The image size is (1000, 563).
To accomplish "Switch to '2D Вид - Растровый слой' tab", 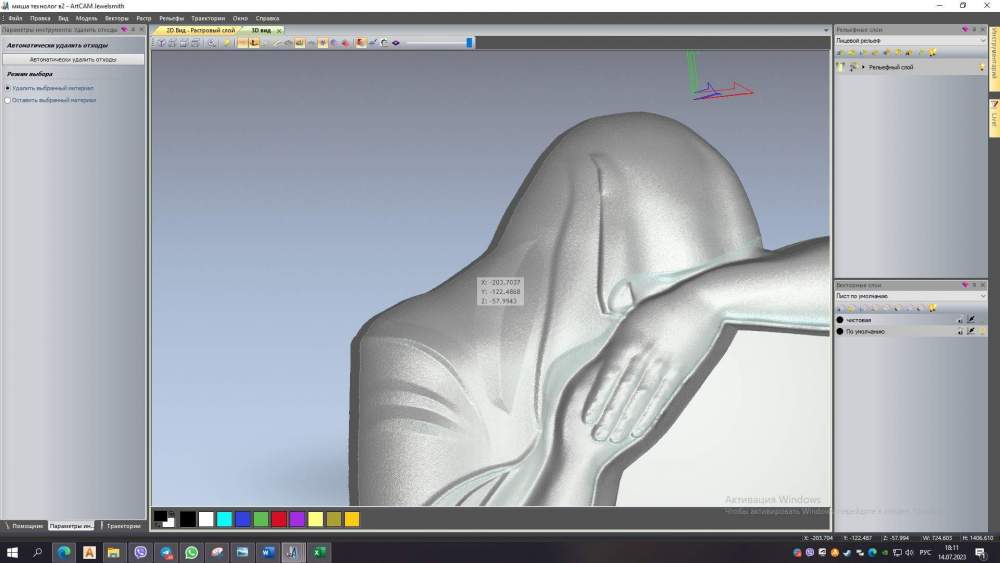I will [x=200, y=30].
